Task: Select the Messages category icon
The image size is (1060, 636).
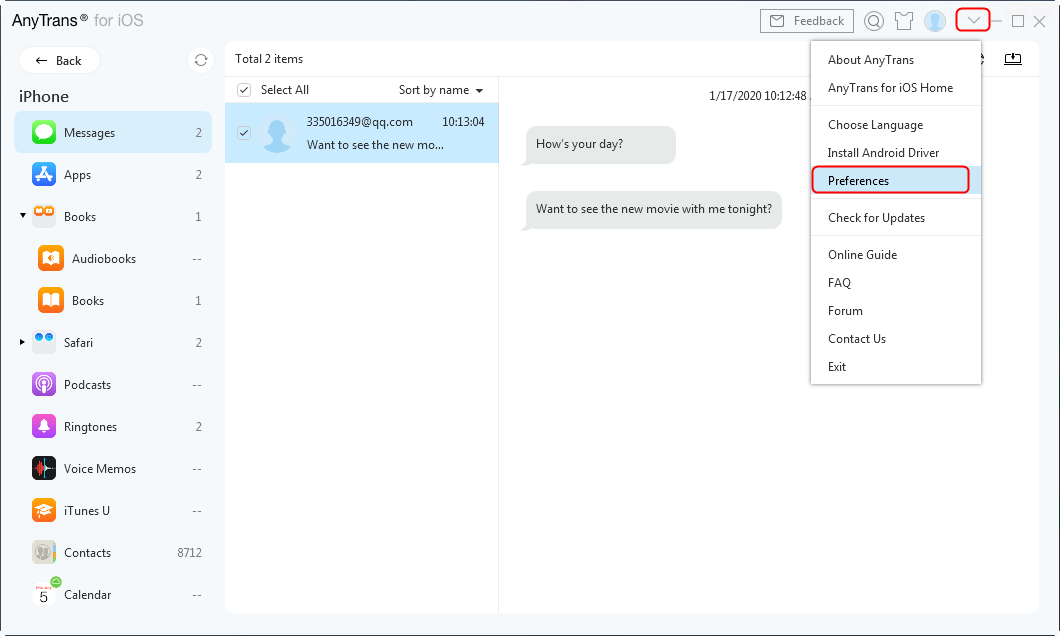Action: pos(44,133)
